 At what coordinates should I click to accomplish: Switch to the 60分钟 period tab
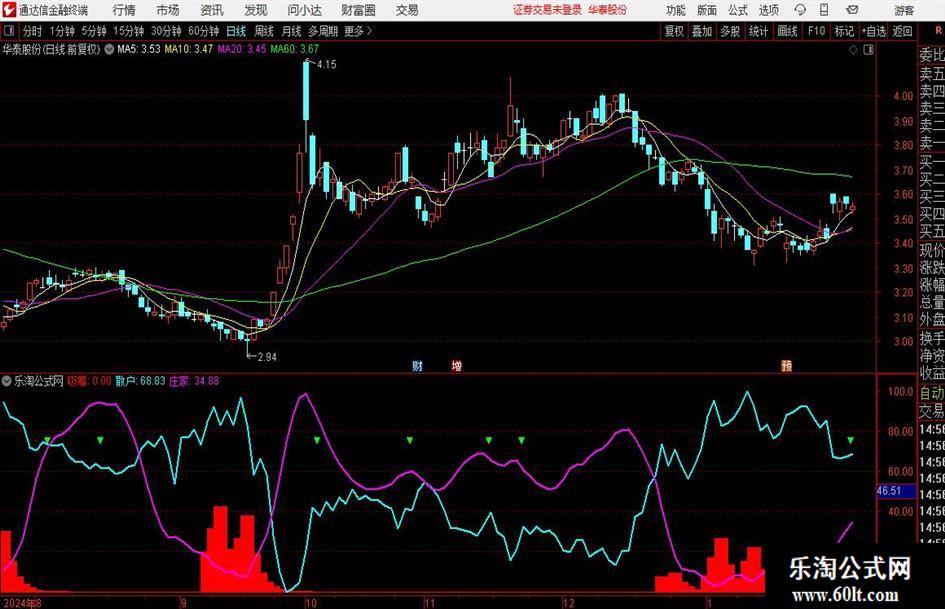coord(203,31)
